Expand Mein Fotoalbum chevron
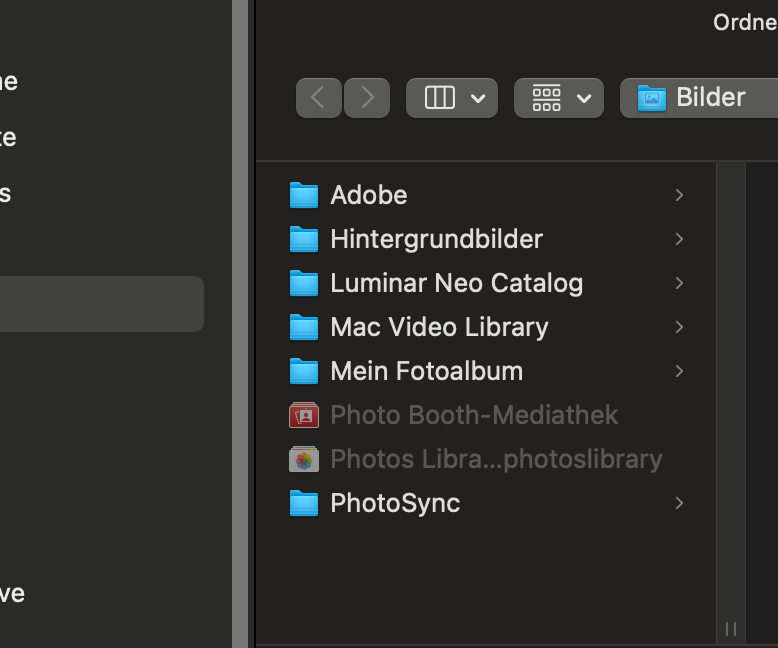The height and width of the screenshot is (648, 778). [x=679, y=371]
